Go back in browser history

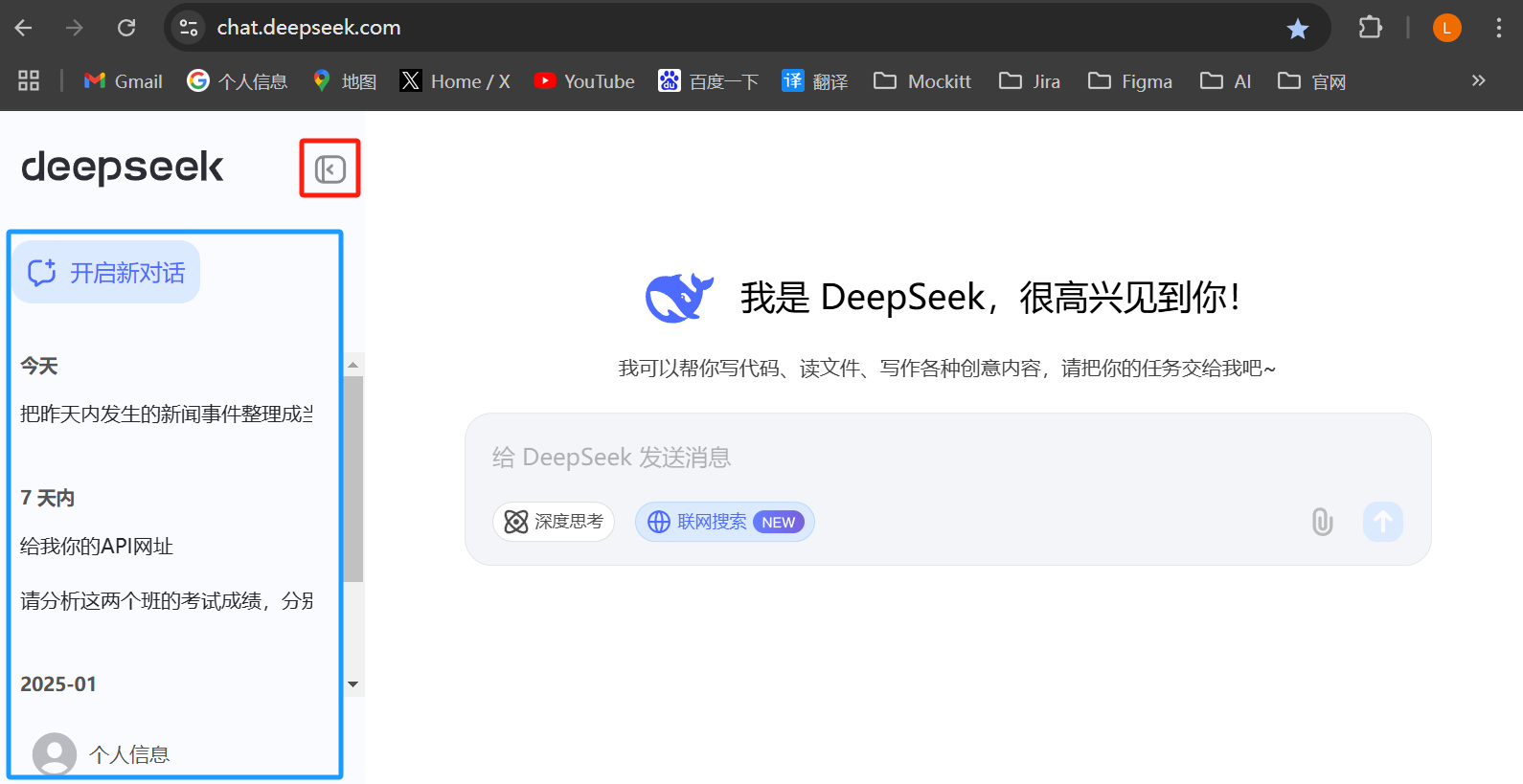pyautogui.click(x=24, y=28)
